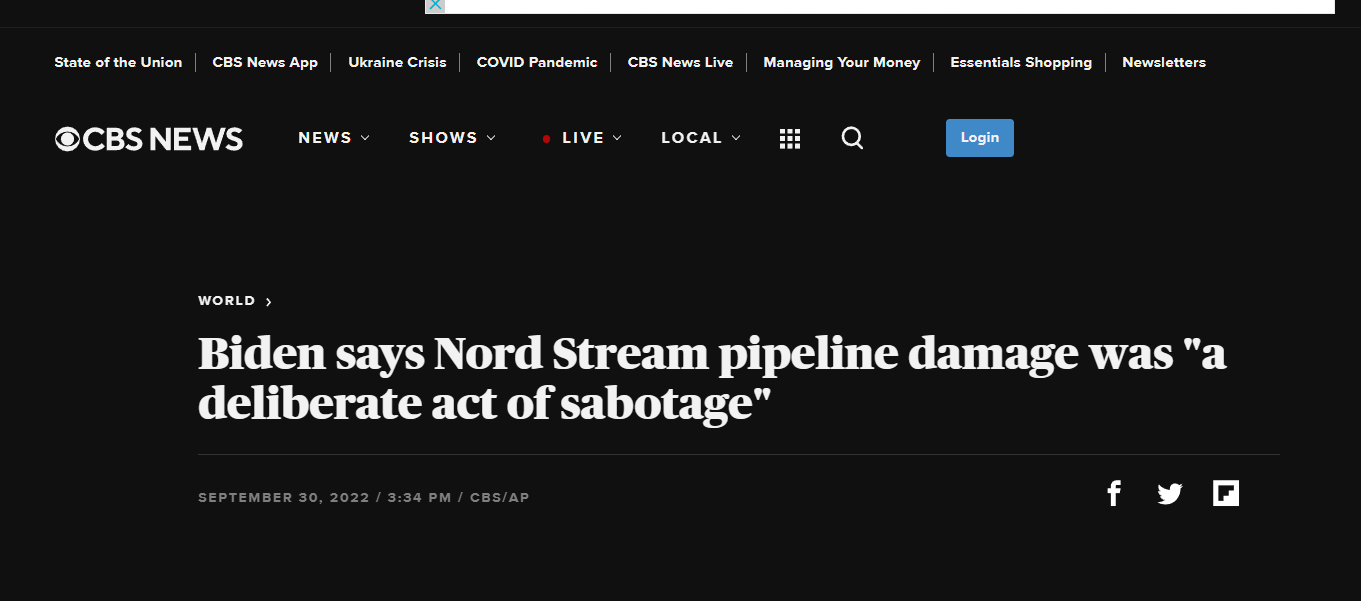Click the Login button
1361x601 pixels.
point(980,138)
